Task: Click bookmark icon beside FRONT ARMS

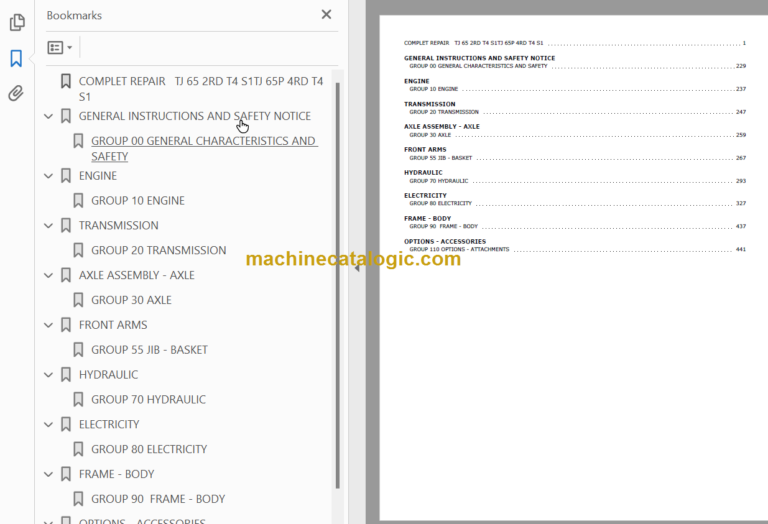Action: point(66,325)
